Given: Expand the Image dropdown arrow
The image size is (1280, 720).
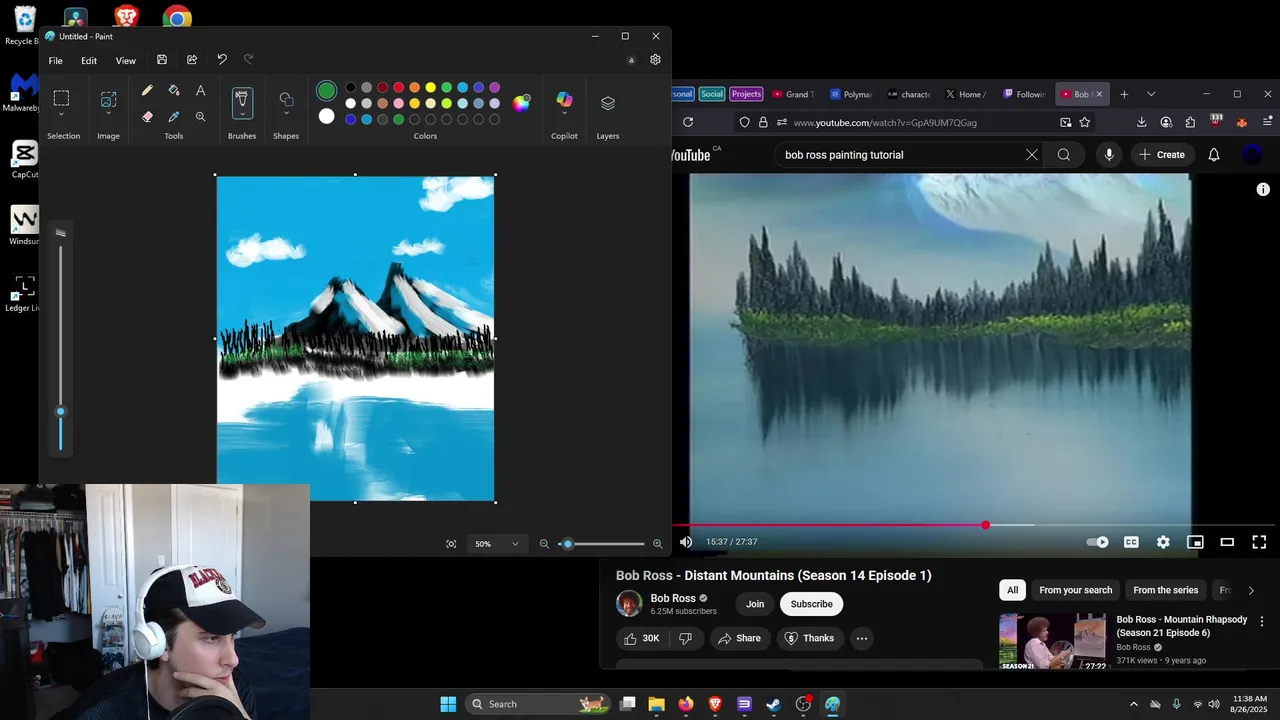Looking at the screenshot, I should pyautogui.click(x=108, y=114).
